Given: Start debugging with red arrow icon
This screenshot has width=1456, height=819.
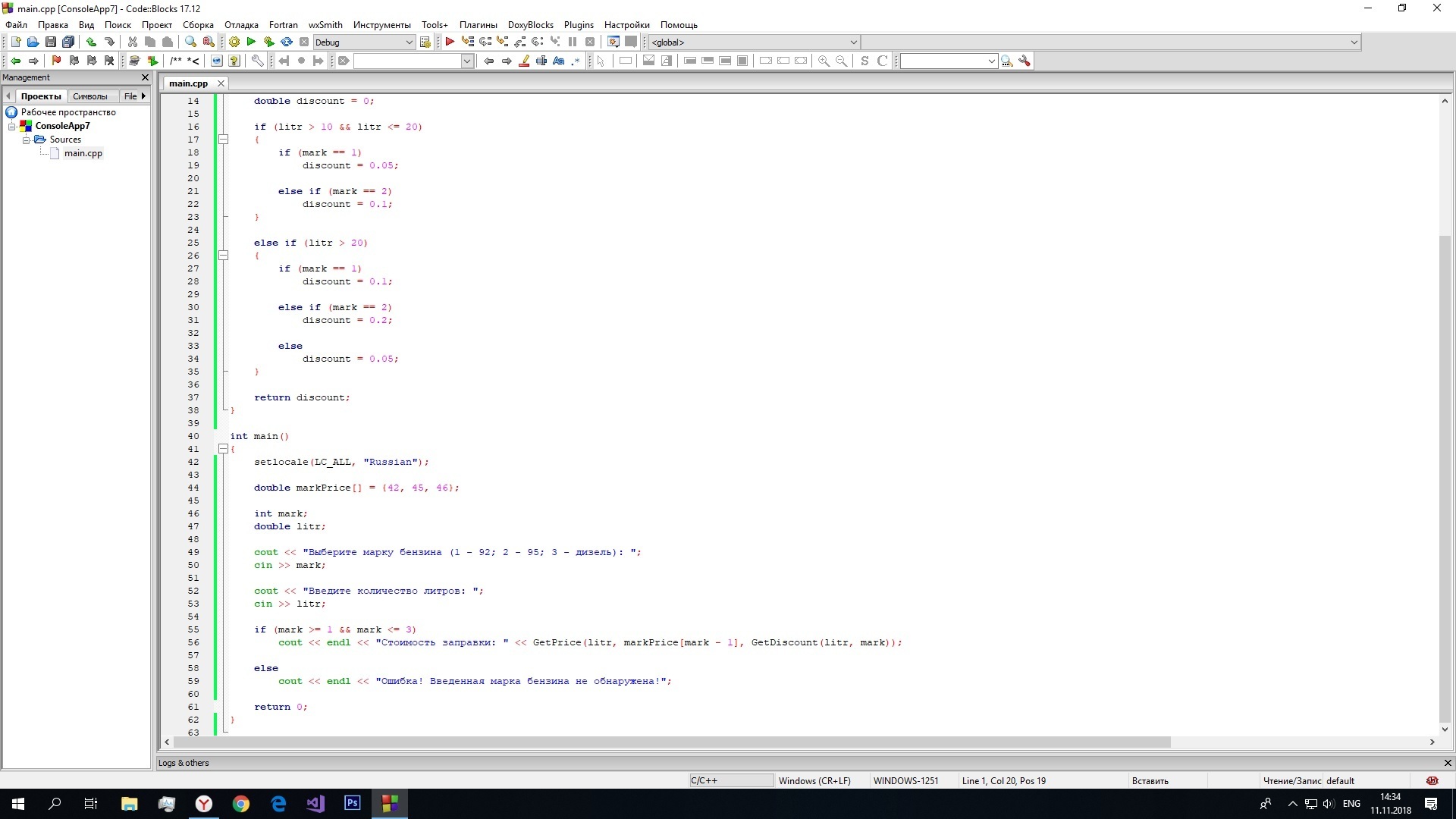Looking at the screenshot, I should tap(450, 42).
